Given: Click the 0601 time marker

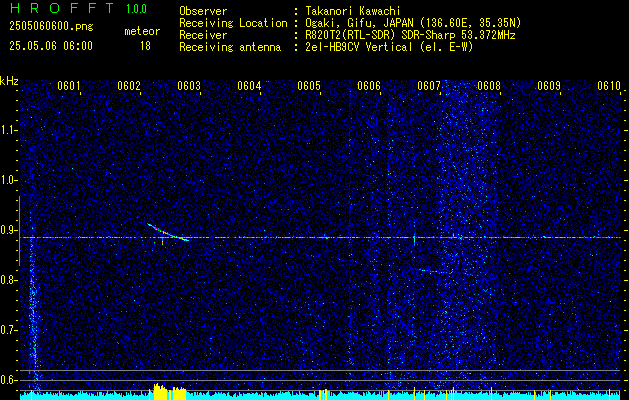Looking at the screenshot, I should point(69,86).
